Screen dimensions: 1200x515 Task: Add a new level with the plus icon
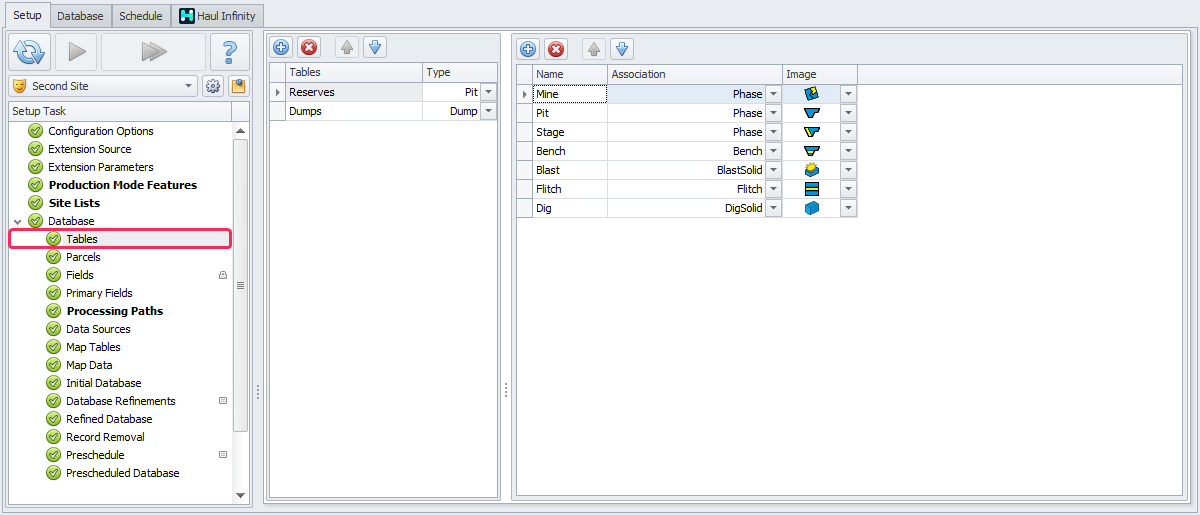[x=528, y=48]
